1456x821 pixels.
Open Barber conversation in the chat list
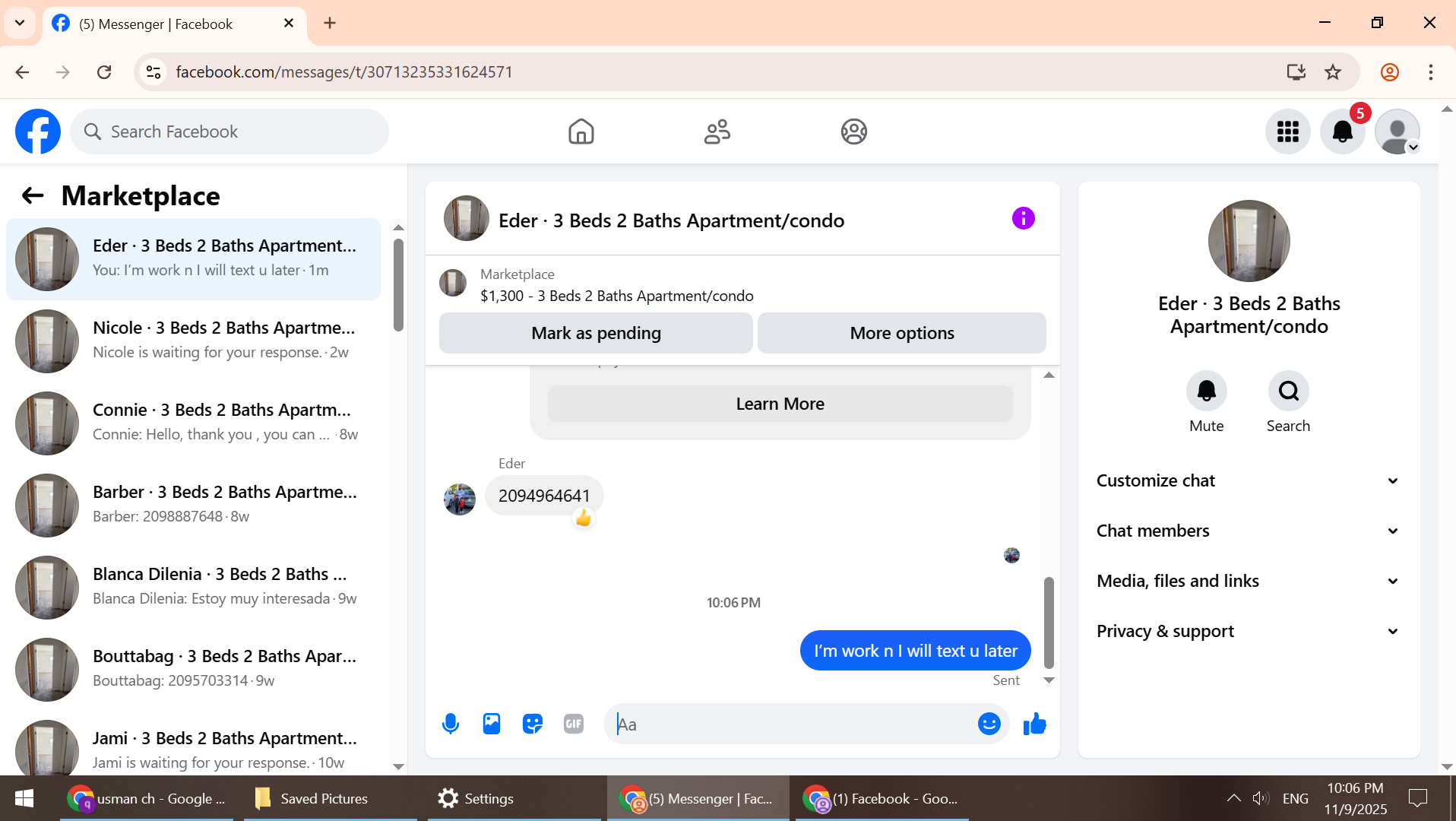[x=193, y=505]
